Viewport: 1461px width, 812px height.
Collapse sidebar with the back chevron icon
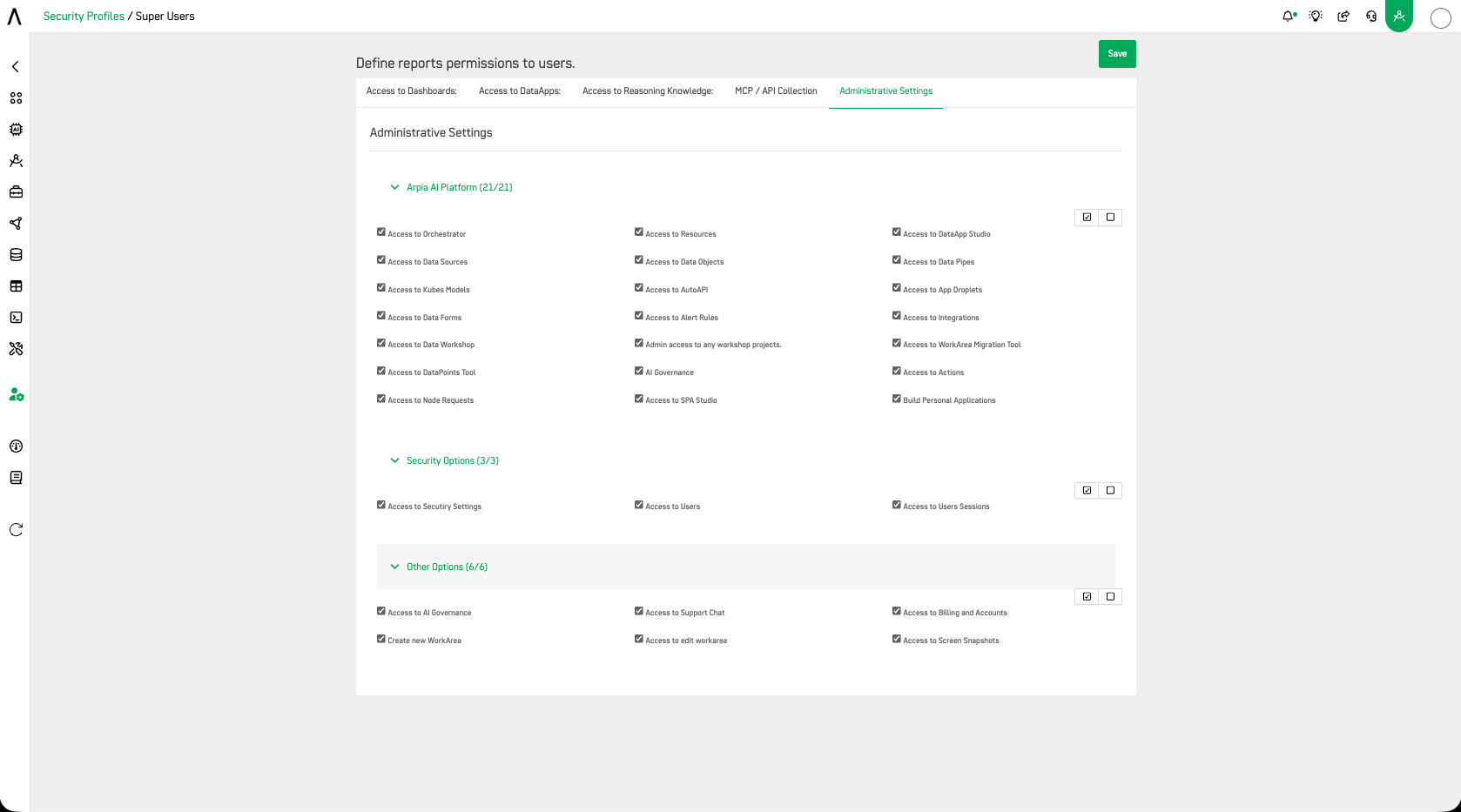coord(16,67)
